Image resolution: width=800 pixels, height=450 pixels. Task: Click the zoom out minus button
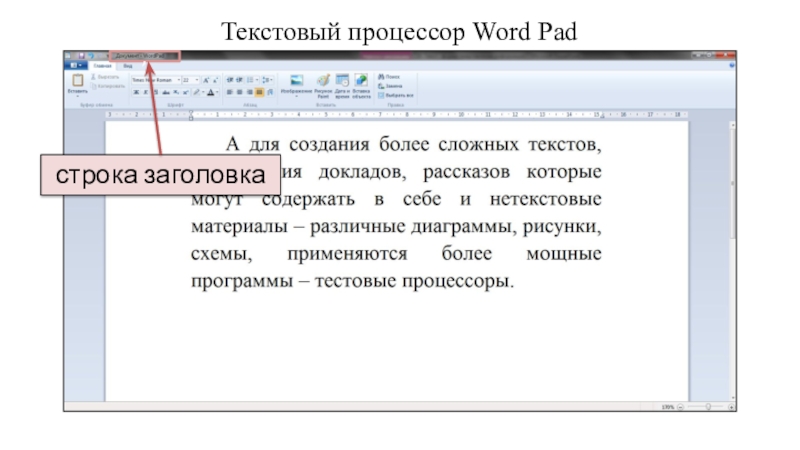pos(680,407)
